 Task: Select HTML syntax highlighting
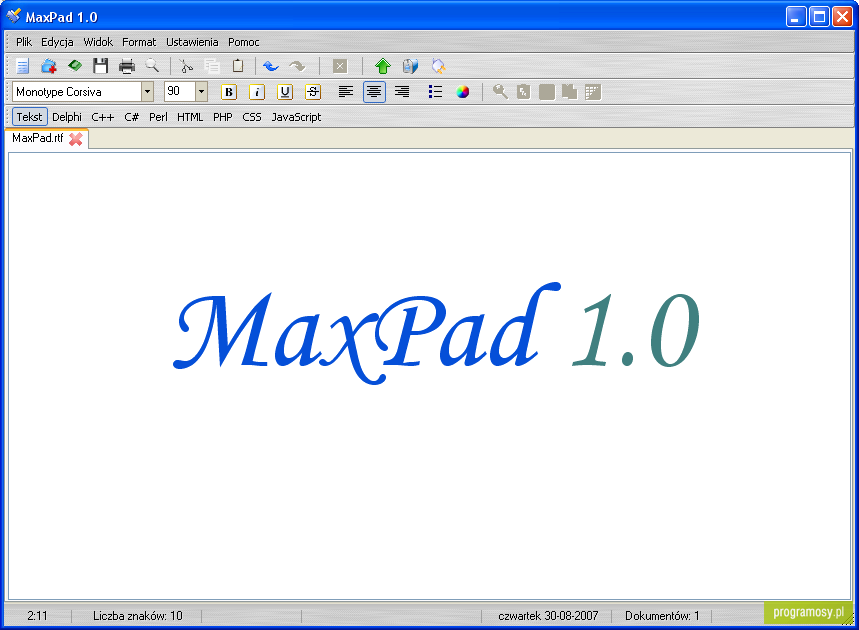pos(190,117)
